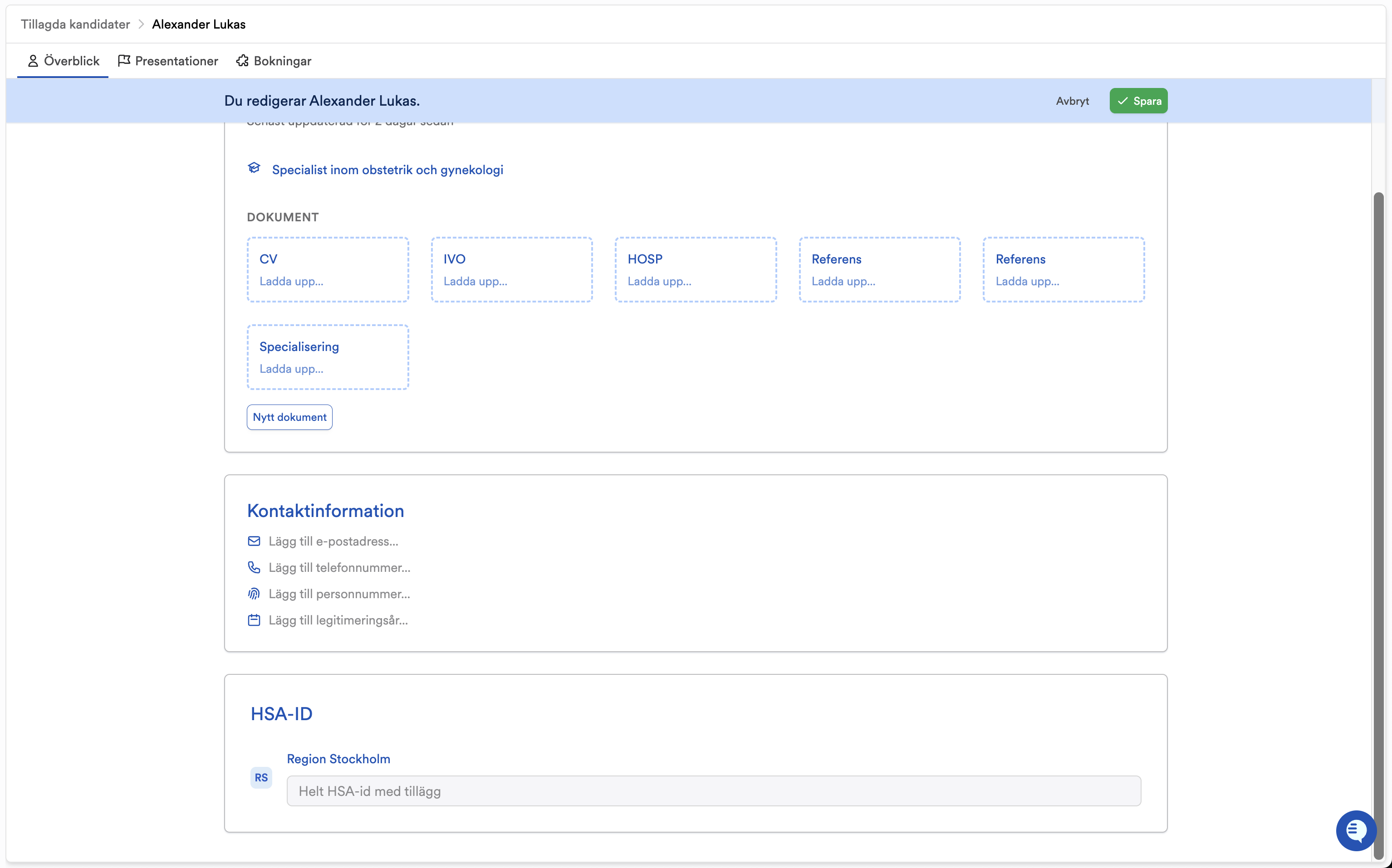The image size is (1392, 868).
Task: Upload an IVO document
Action: [x=512, y=270]
